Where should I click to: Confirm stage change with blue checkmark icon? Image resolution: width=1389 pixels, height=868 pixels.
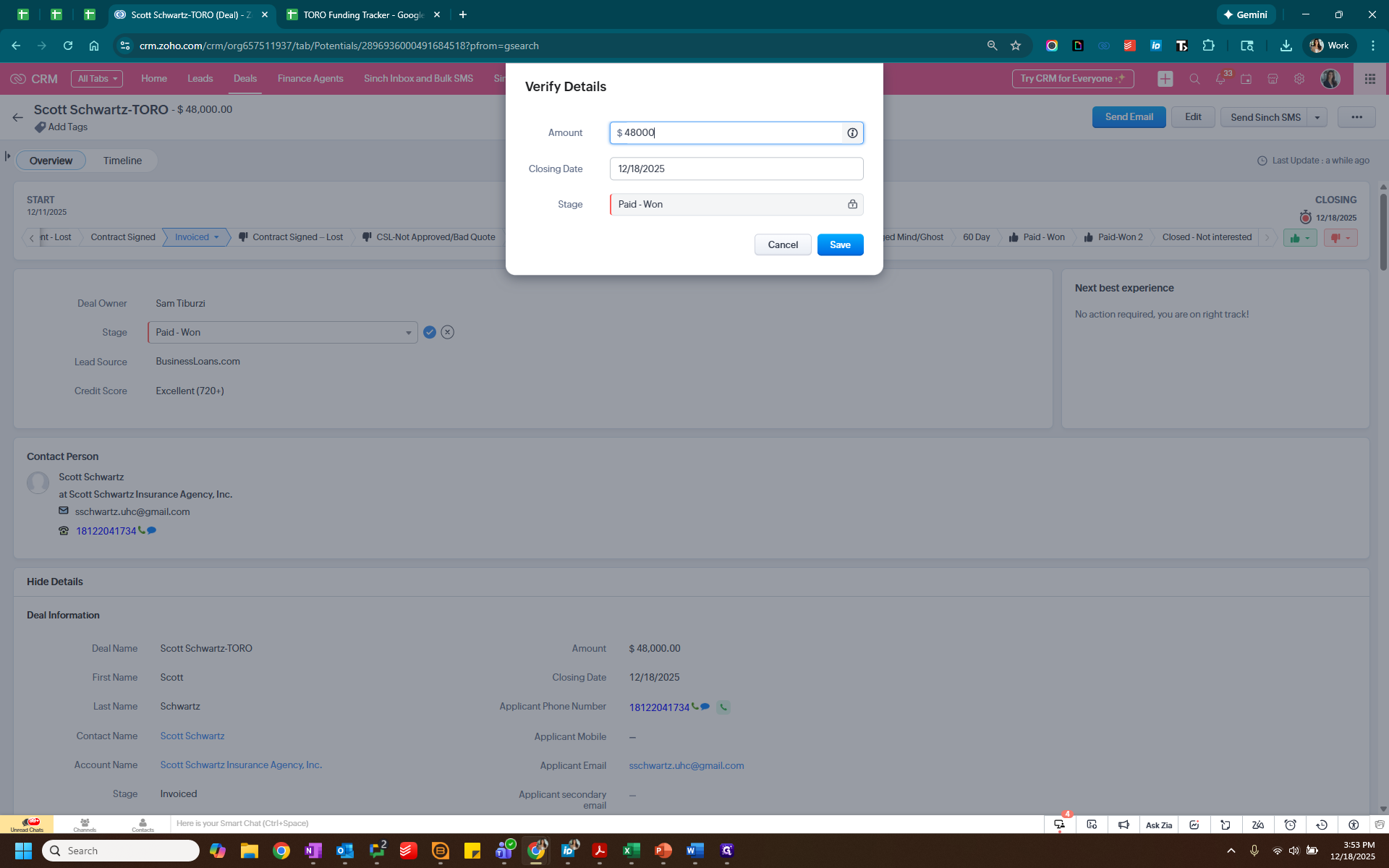pyautogui.click(x=430, y=332)
